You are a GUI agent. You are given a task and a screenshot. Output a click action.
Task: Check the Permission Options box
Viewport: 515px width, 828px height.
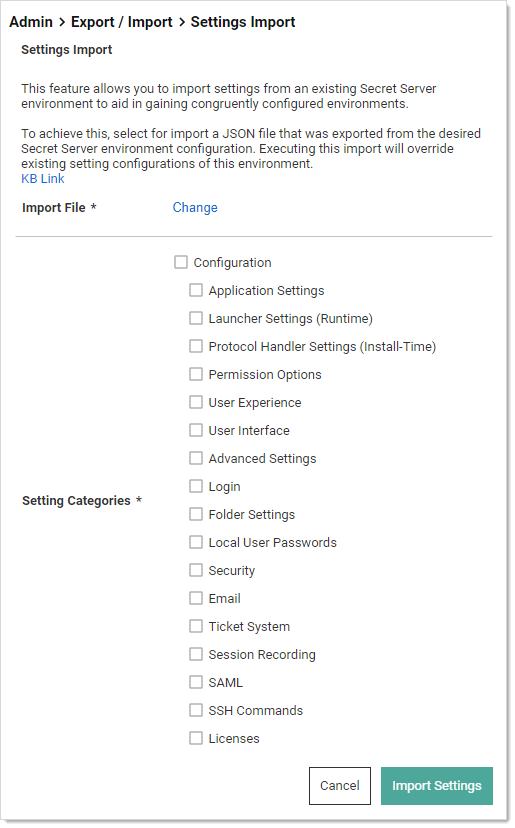[196, 374]
